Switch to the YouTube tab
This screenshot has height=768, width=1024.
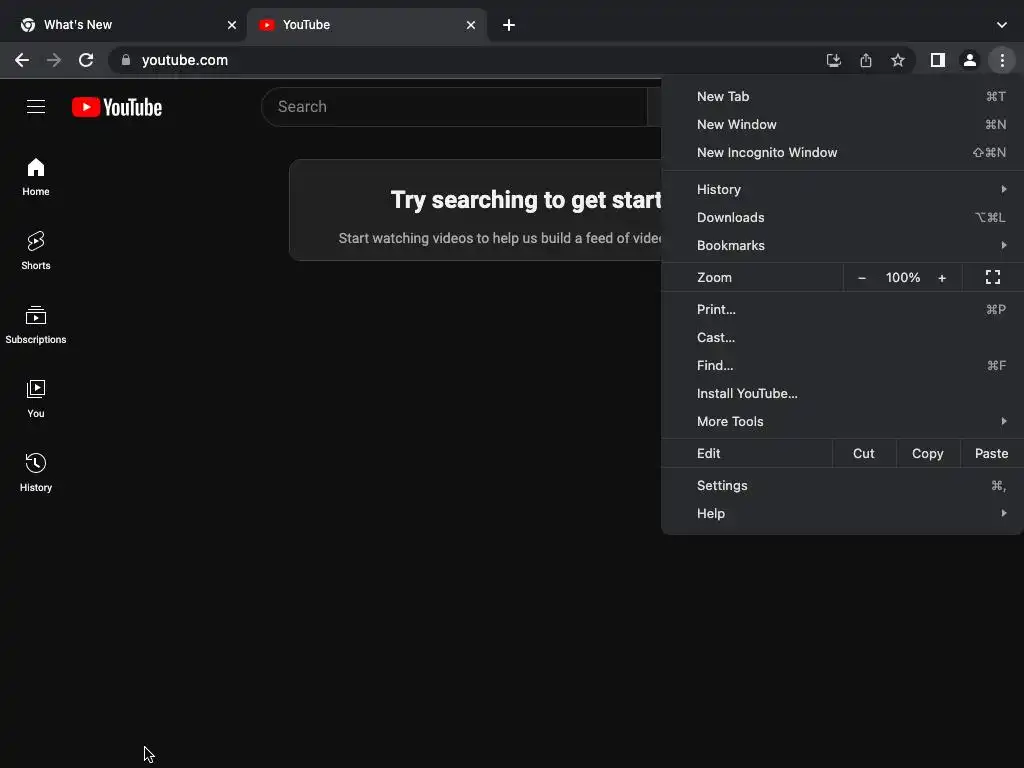366,25
